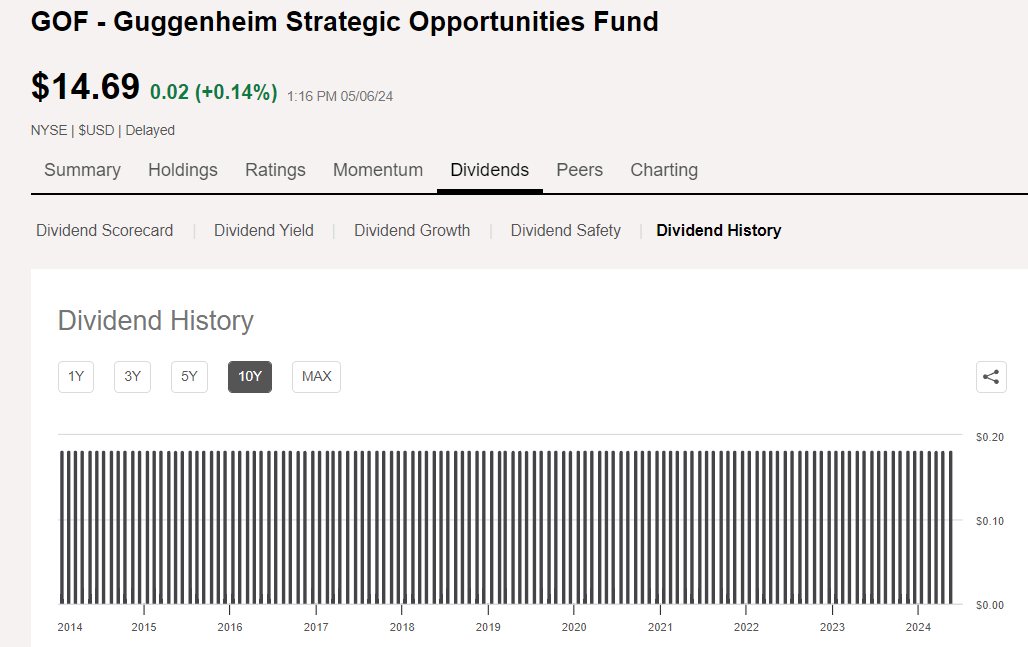The height and width of the screenshot is (647, 1028).
Task: Go to the Ratings section
Action: tap(275, 170)
